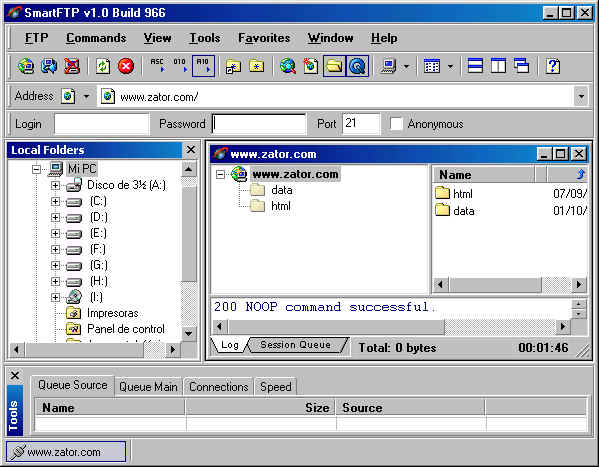
Task: Select html folder in file list
Action: pos(463,194)
